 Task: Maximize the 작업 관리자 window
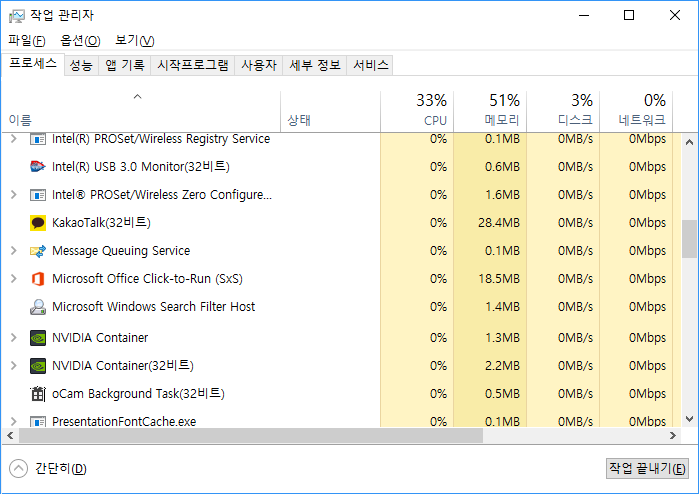(x=629, y=16)
